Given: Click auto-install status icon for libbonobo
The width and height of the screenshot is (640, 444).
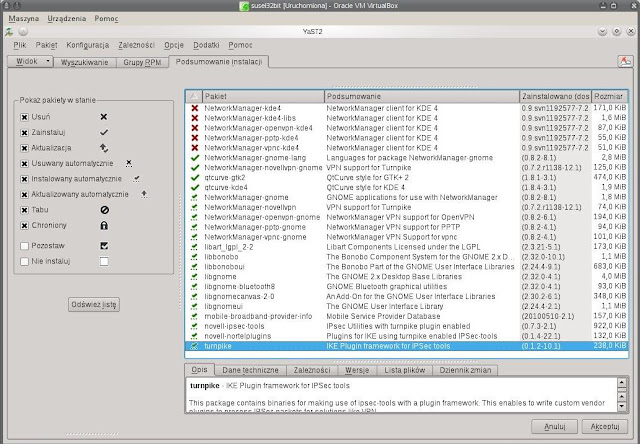Looking at the screenshot, I should pyautogui.click(x=194, y=257).
